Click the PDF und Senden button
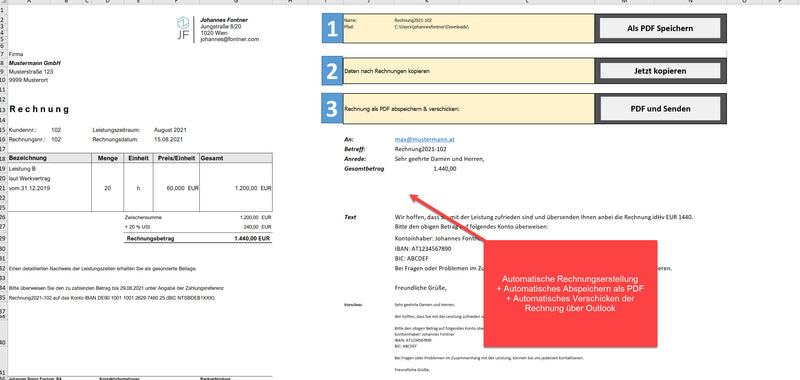Viewport: 800px width, 380px height. point(660,109)
